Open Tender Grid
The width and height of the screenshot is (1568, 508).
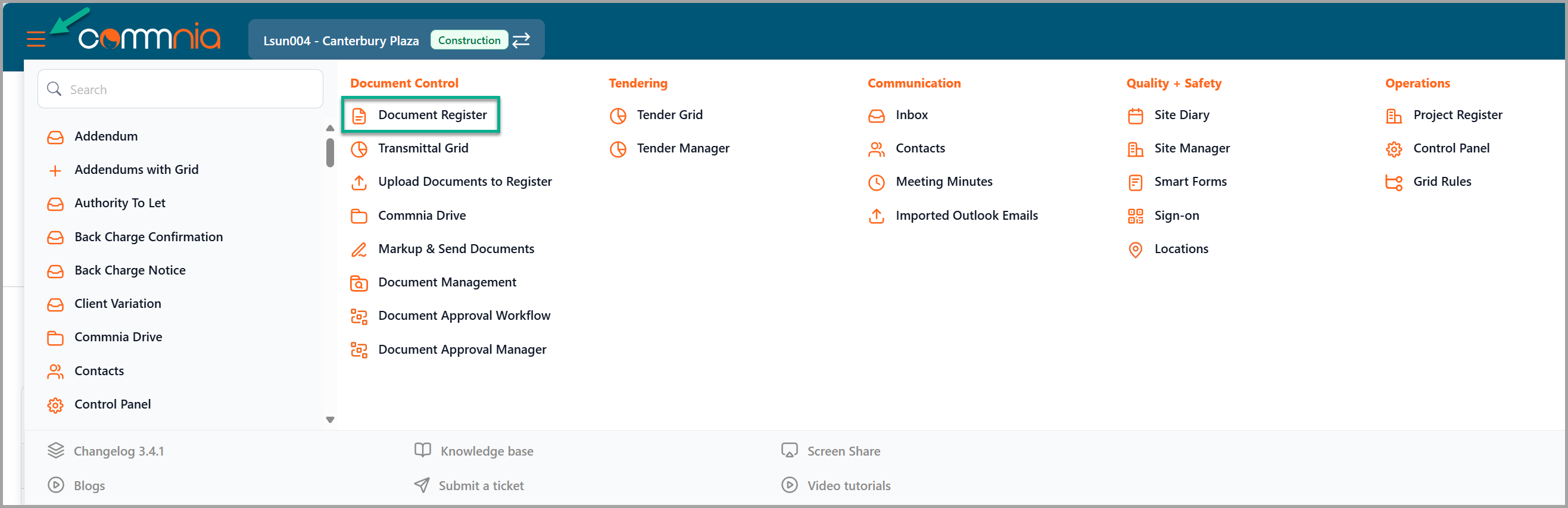click(x=669, y=115)
